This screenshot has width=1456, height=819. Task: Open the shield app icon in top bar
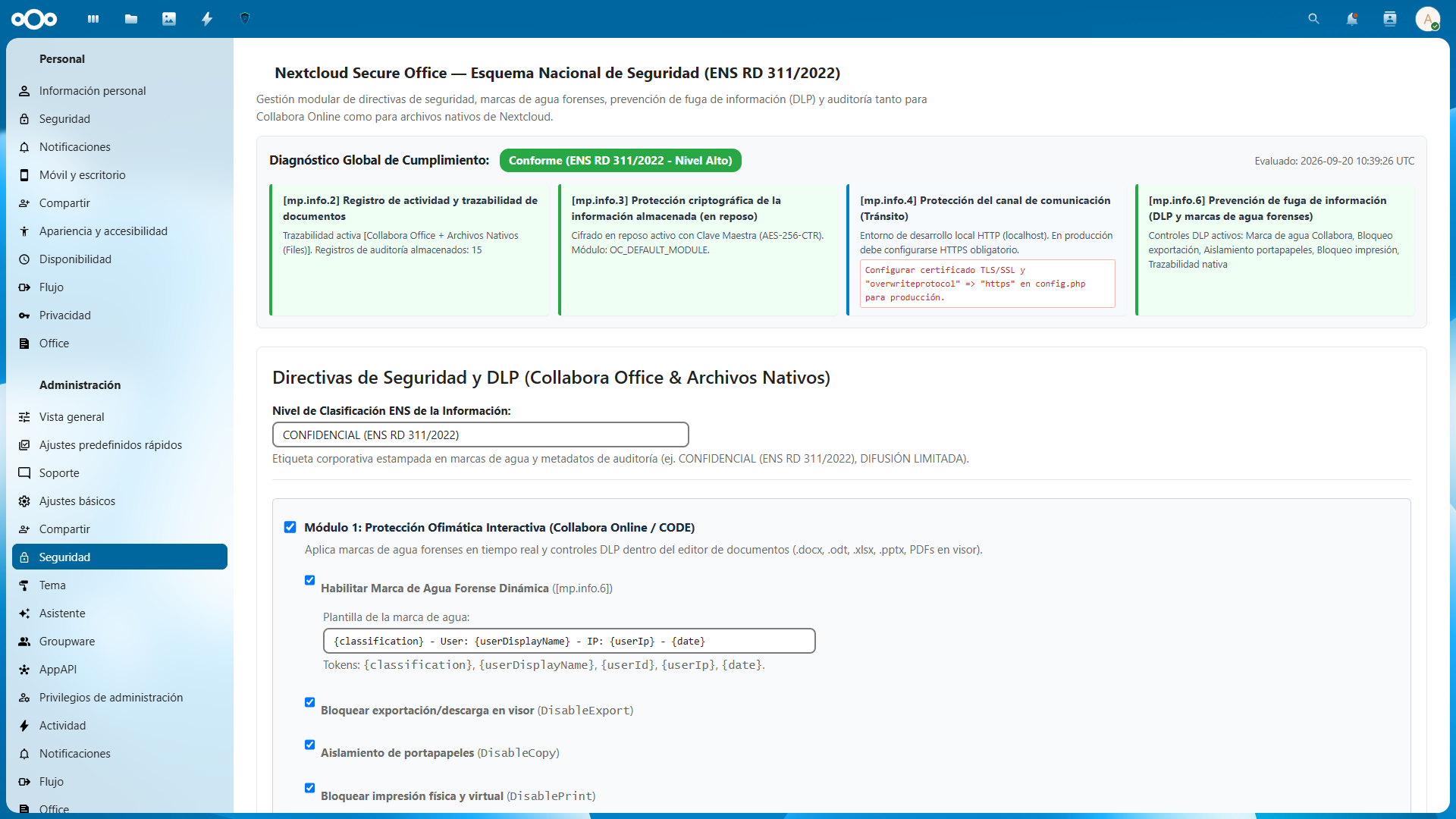(x=245, y=18)
